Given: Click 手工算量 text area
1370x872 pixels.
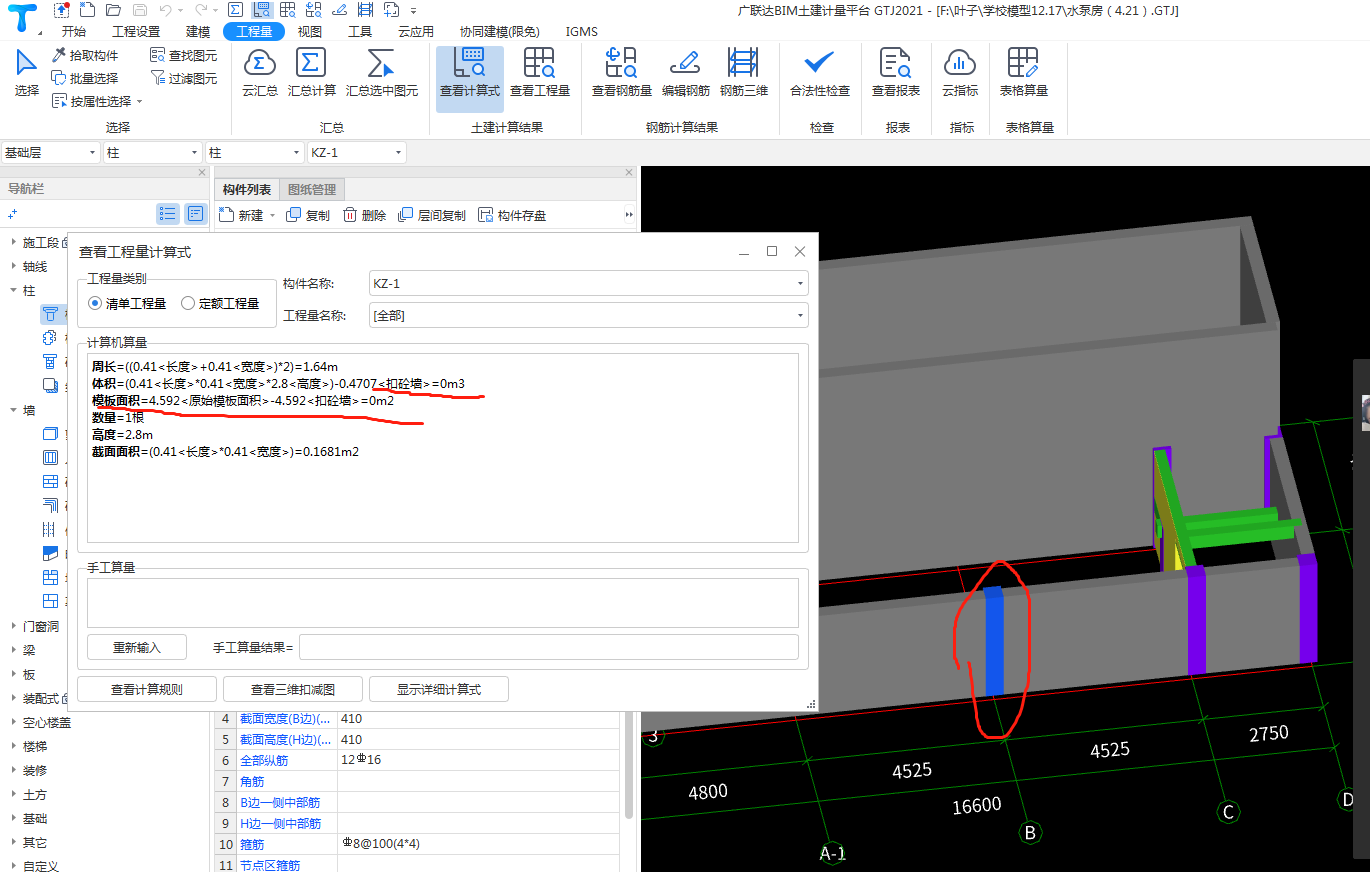Looking at the screenshot, I should click(443, 603).
